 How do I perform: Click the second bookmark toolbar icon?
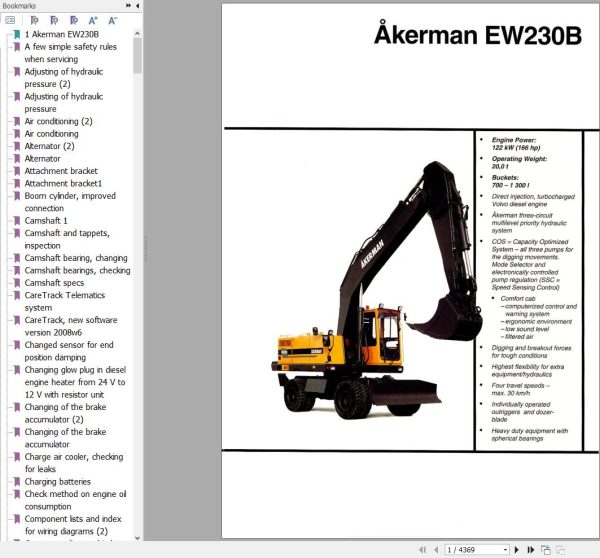click(54, 20)
